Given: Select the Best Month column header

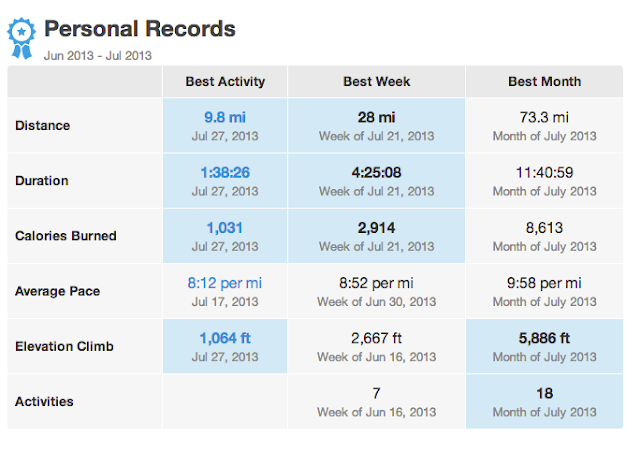Looking at the screenshot, I should pos(545,81).
